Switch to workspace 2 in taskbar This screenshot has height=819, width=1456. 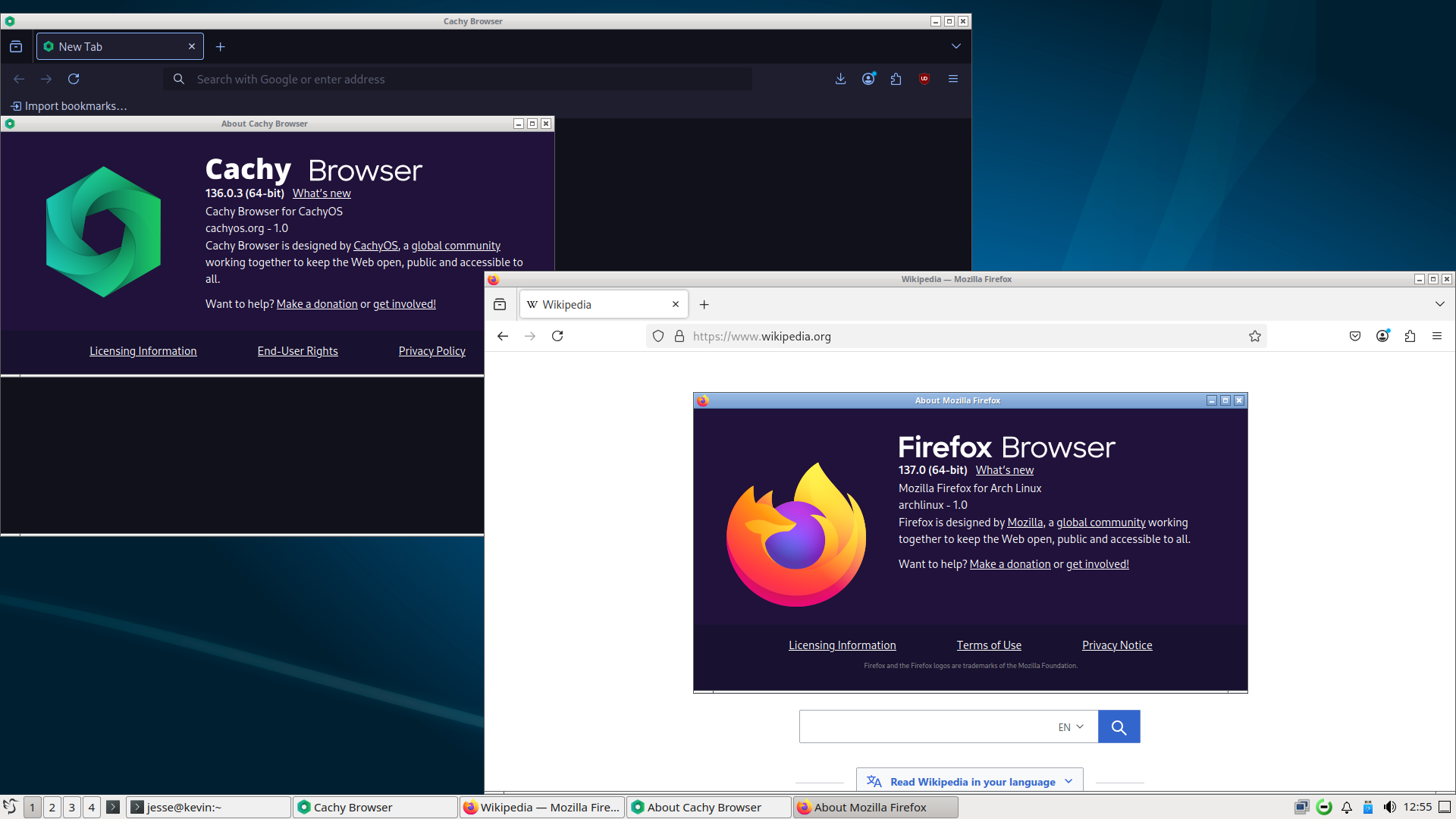pyautogui.click(x=52, y=807)
